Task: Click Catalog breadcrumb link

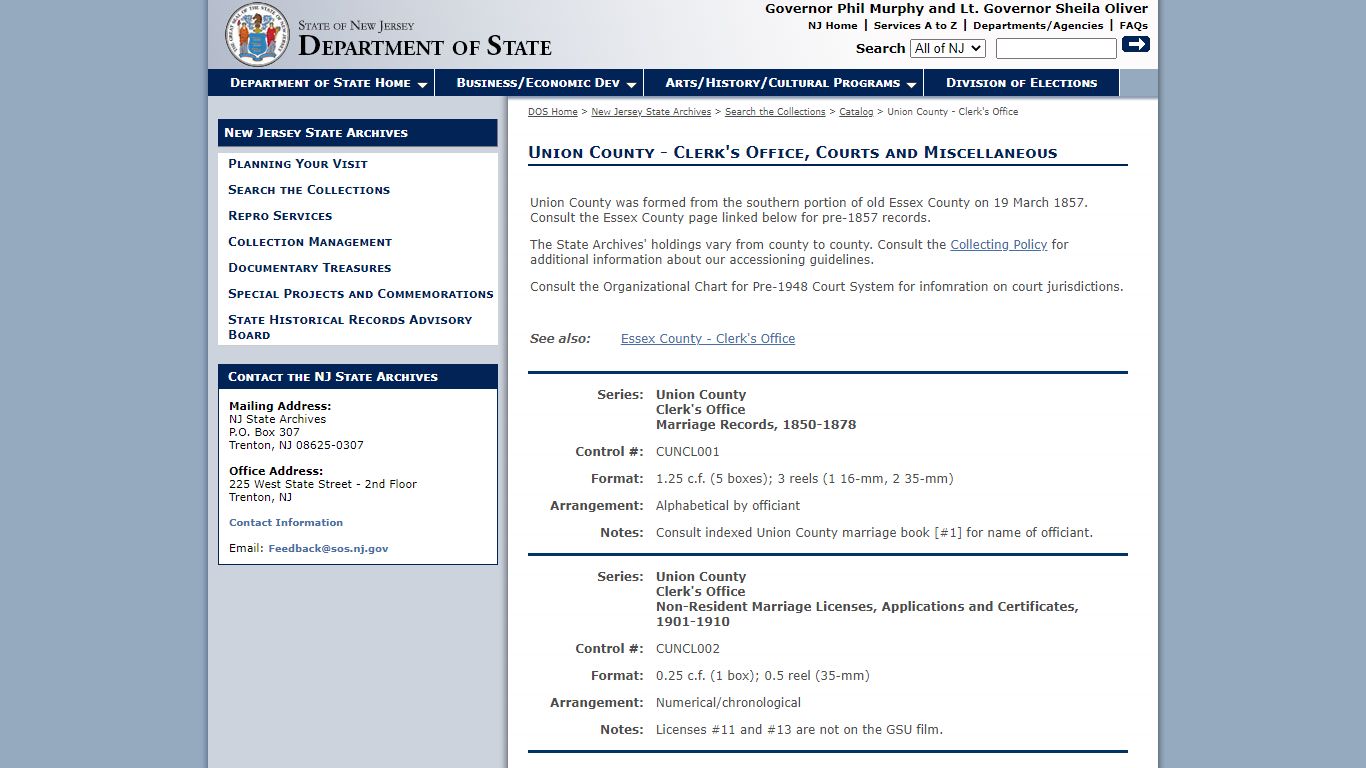Action: [856, 112]
